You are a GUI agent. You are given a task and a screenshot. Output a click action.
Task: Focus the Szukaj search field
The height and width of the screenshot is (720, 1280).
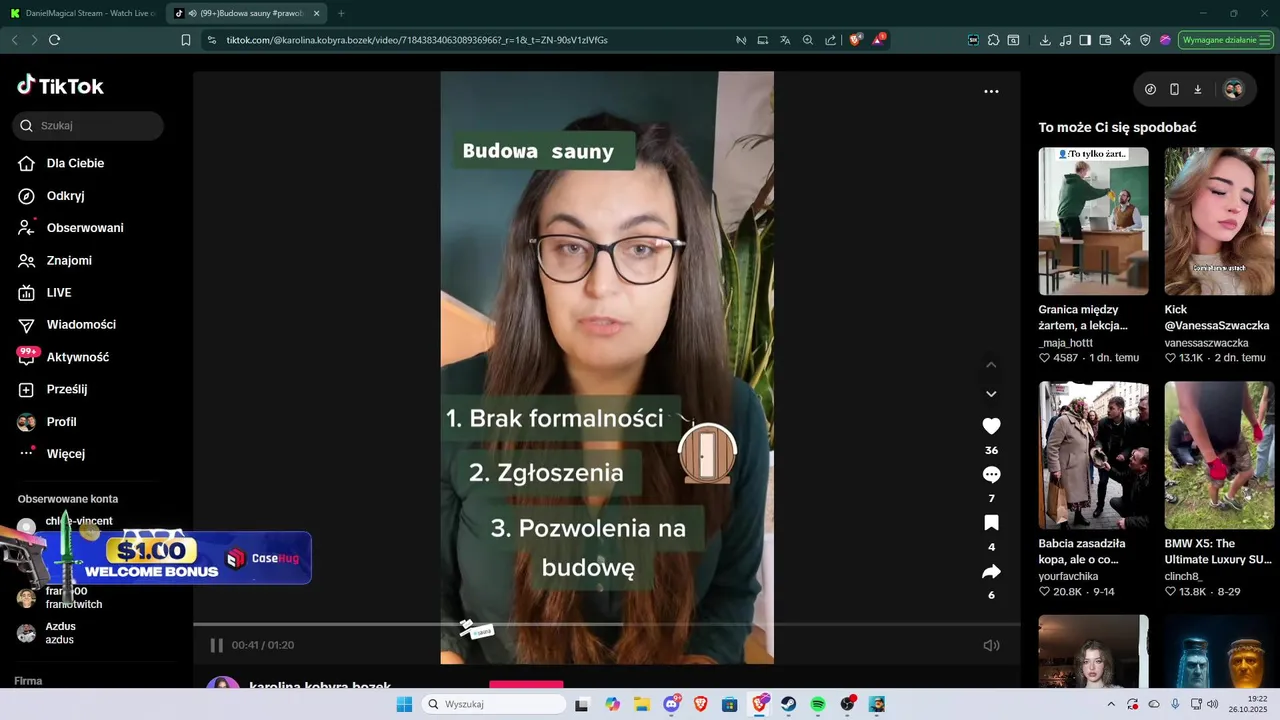(88, 126)
